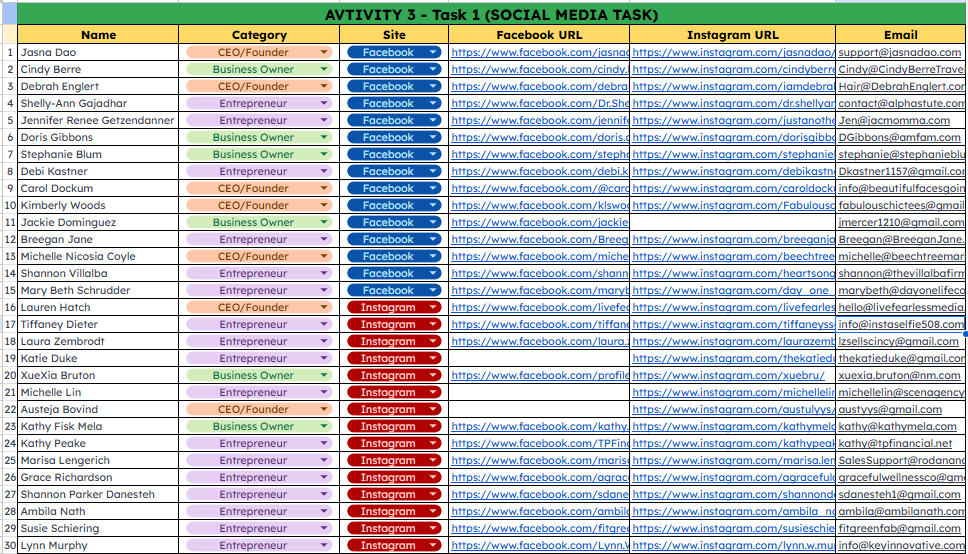Open Category dropdown for Austeja Bovind

pyautogui.click(x=323, y=409)
